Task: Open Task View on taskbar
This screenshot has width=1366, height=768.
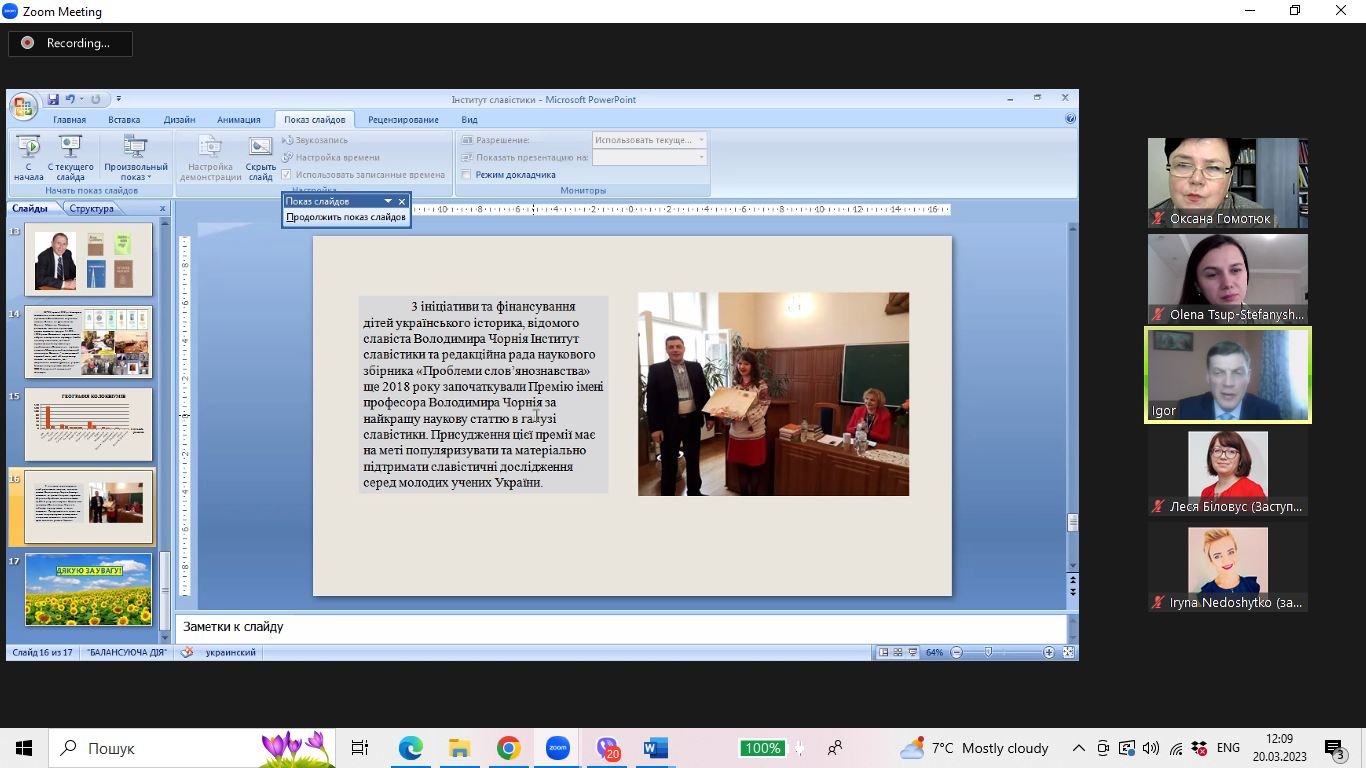Action: point(360,748)
